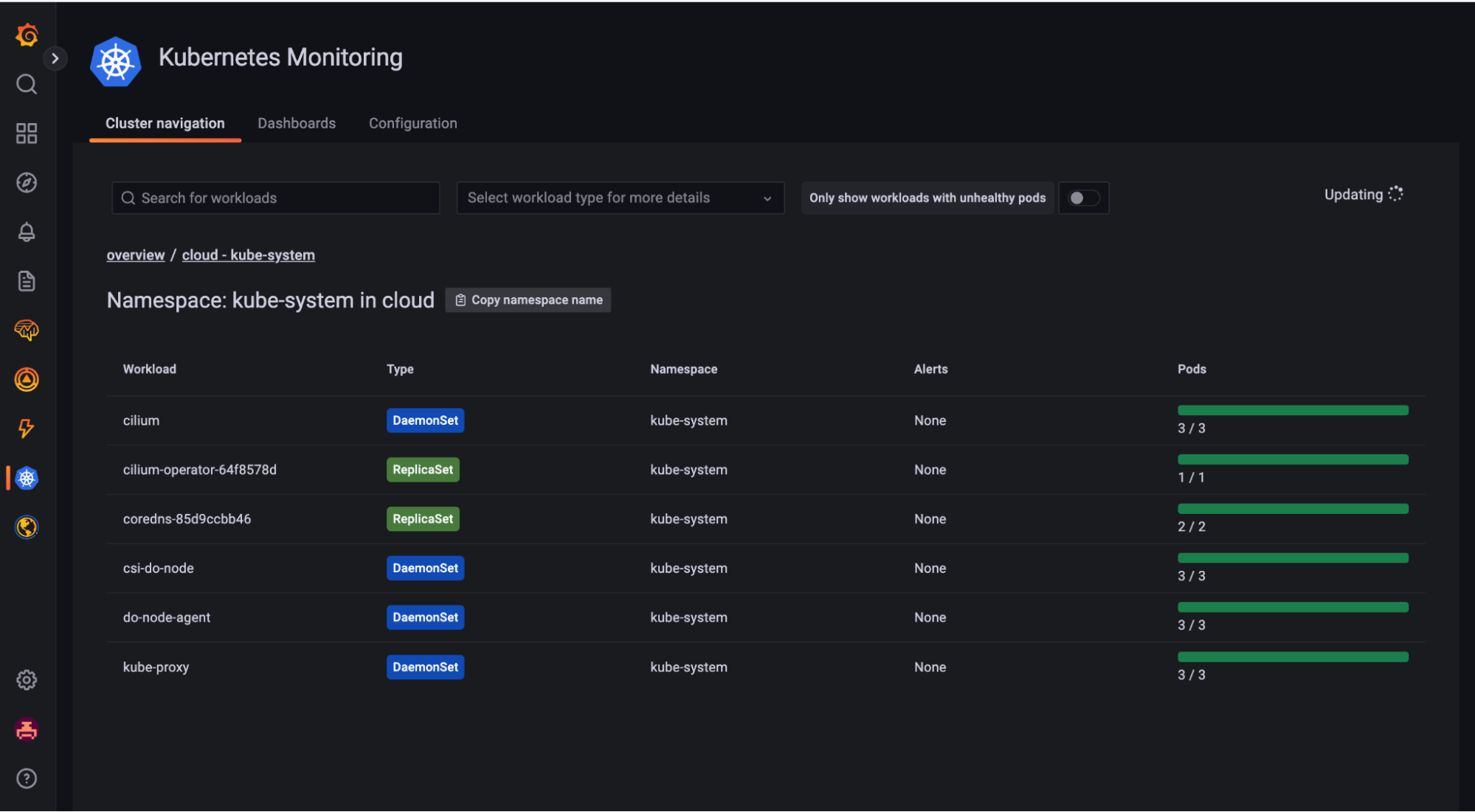Click the cloud - kube-system breadcrumb link
1475x812 pixels.
click(248, 255)
